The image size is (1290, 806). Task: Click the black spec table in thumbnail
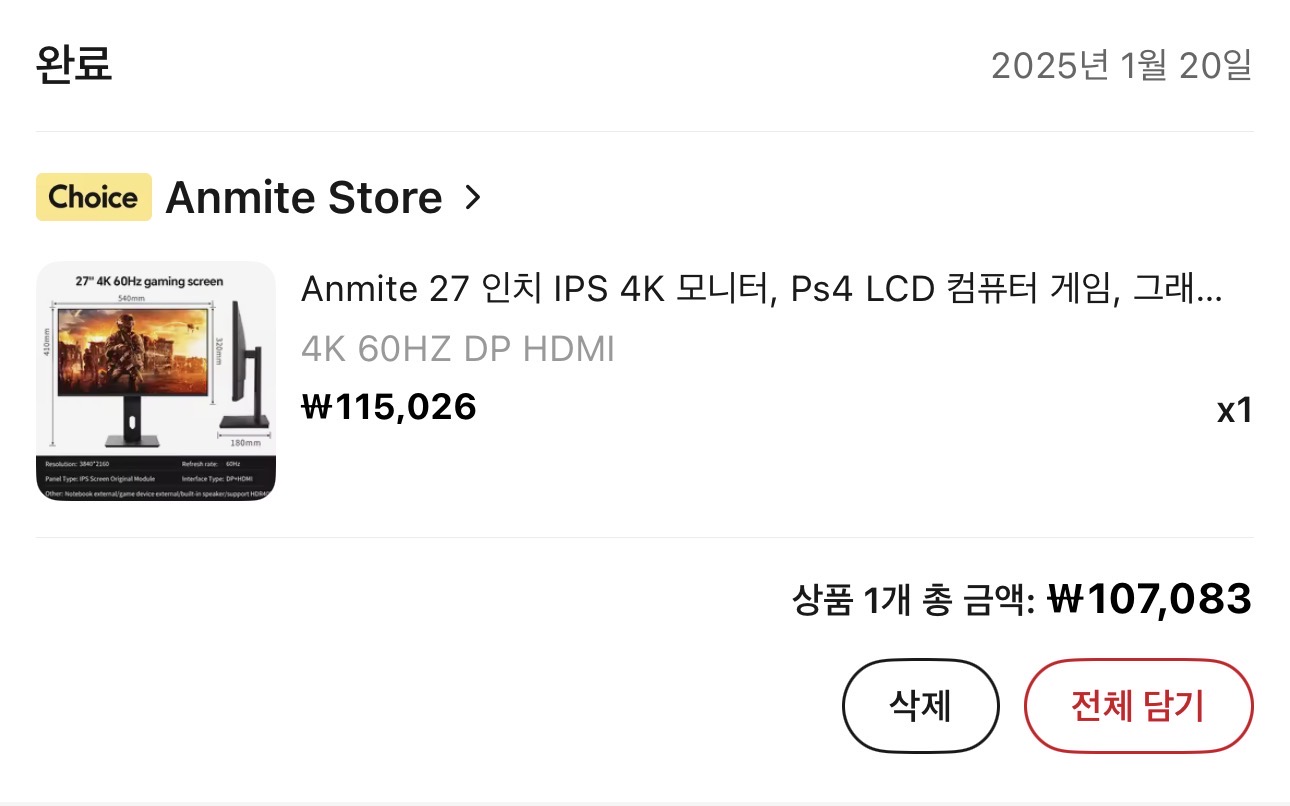tap(155, 477)
